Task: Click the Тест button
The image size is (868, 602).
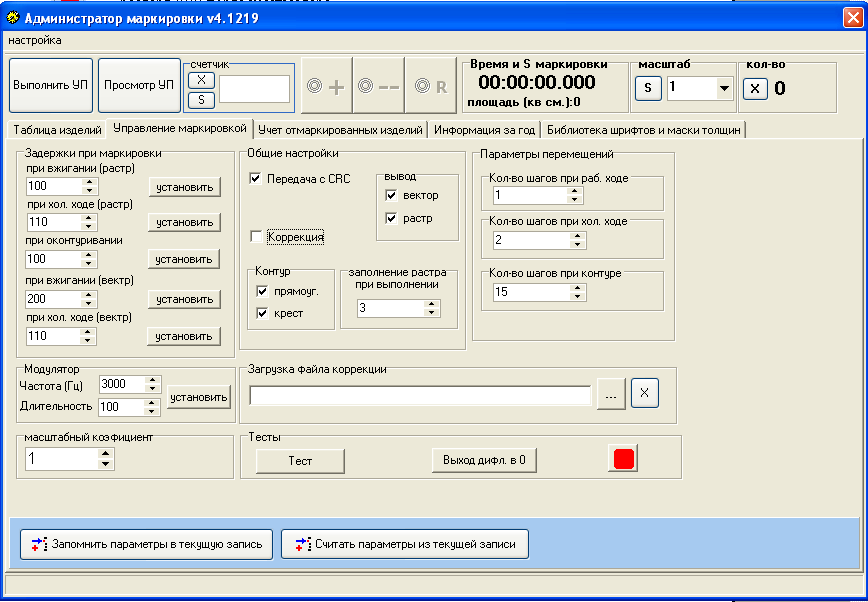Action: pyautogui.click(x=300, y=461)
